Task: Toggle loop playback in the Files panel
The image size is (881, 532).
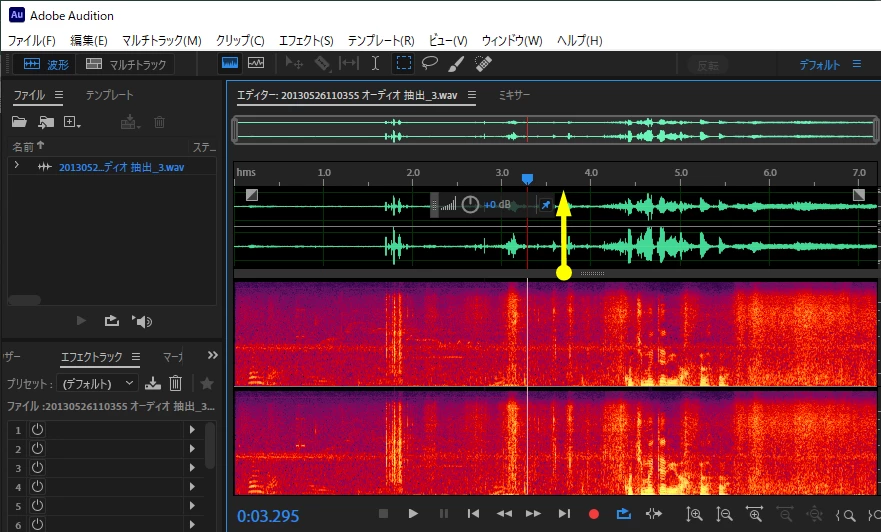Action: click(112, 321)
